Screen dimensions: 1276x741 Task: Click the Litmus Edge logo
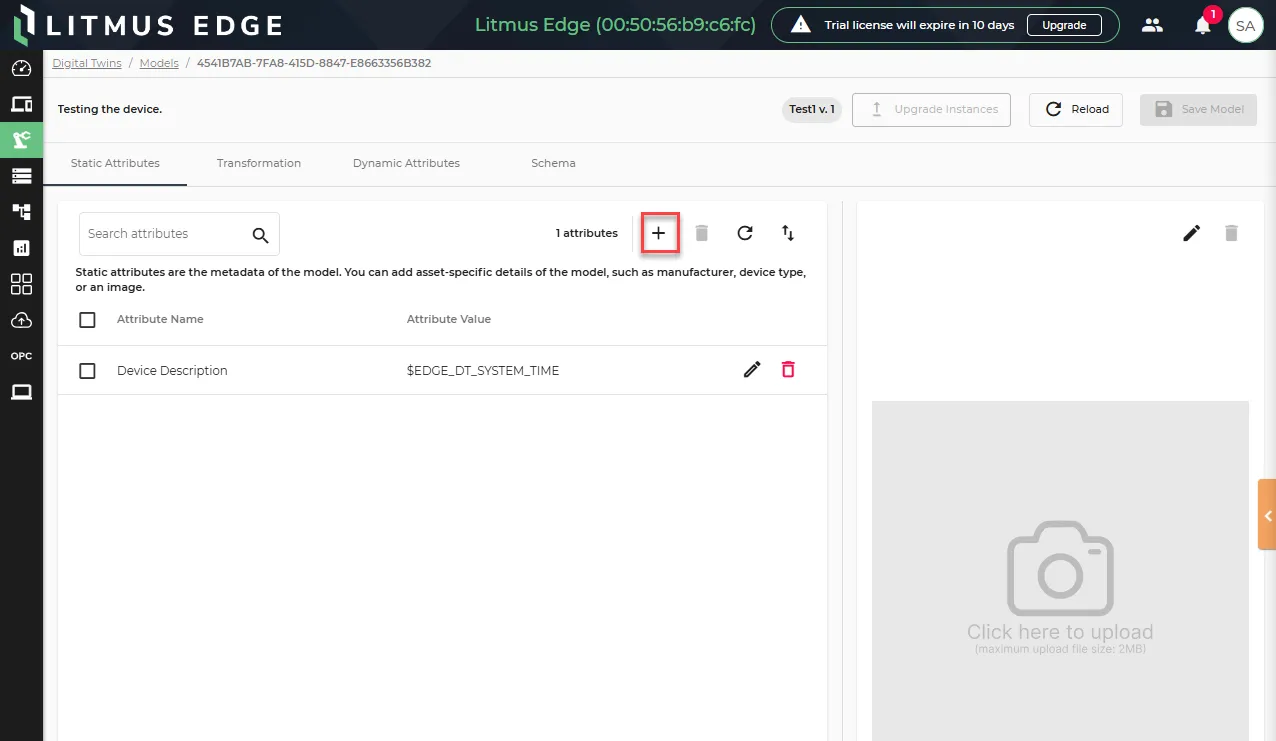148,25
